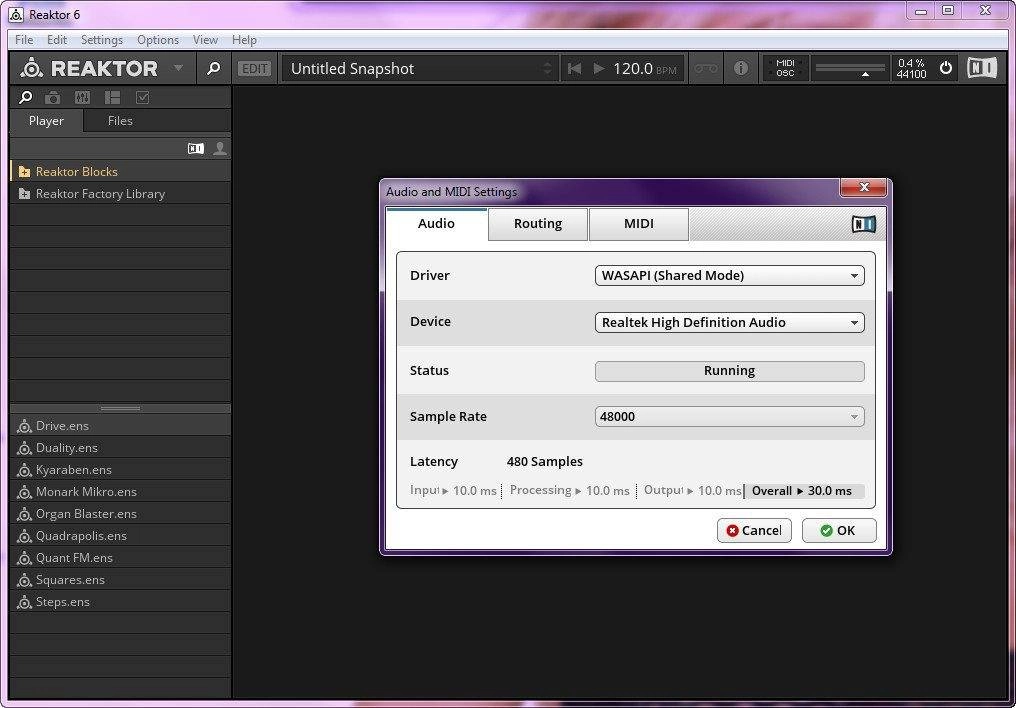Switch to the Routing tab
Screen dimensions: 1016x708
coord(538,223)
